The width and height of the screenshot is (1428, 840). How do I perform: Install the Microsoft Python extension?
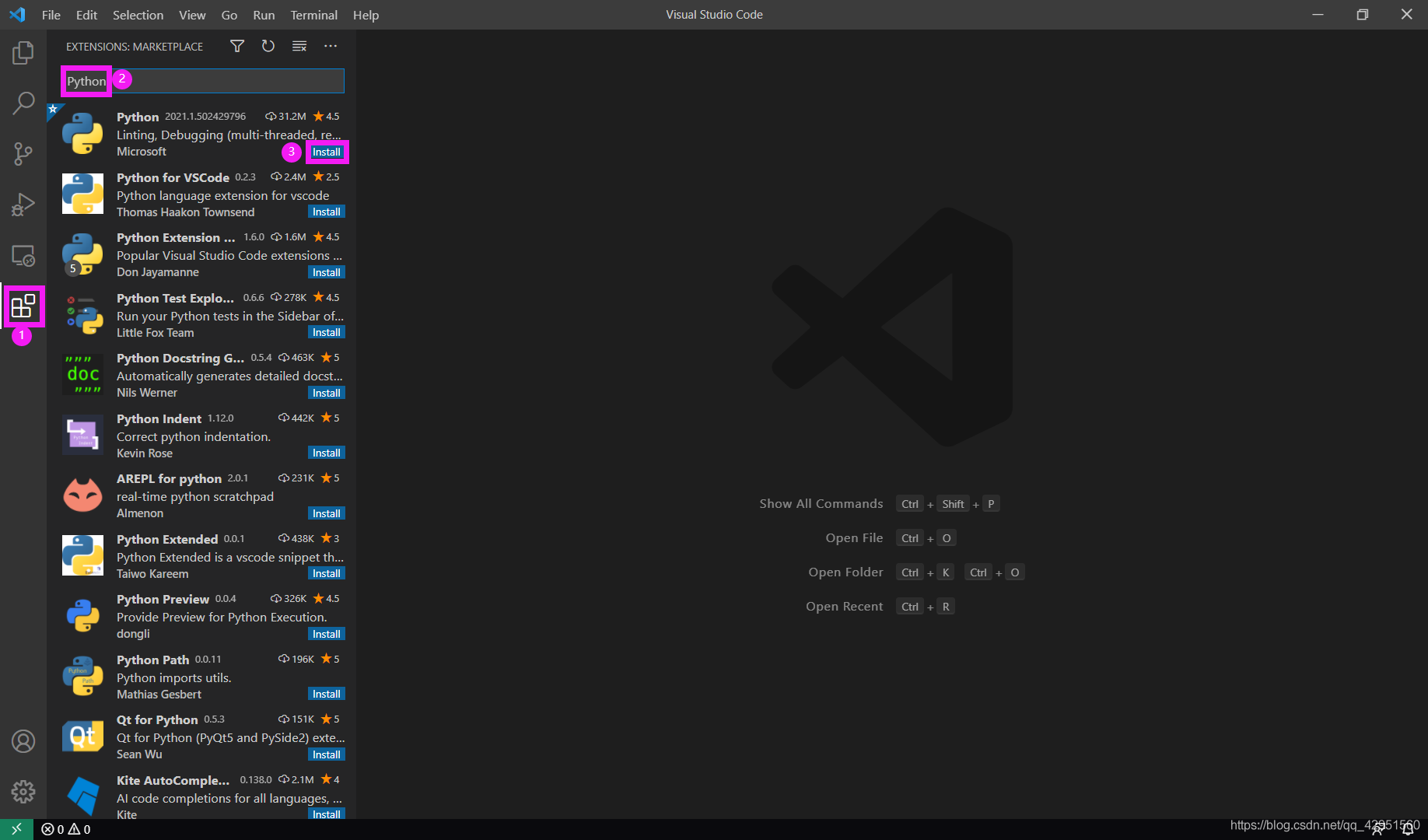(x=327, y=152)
